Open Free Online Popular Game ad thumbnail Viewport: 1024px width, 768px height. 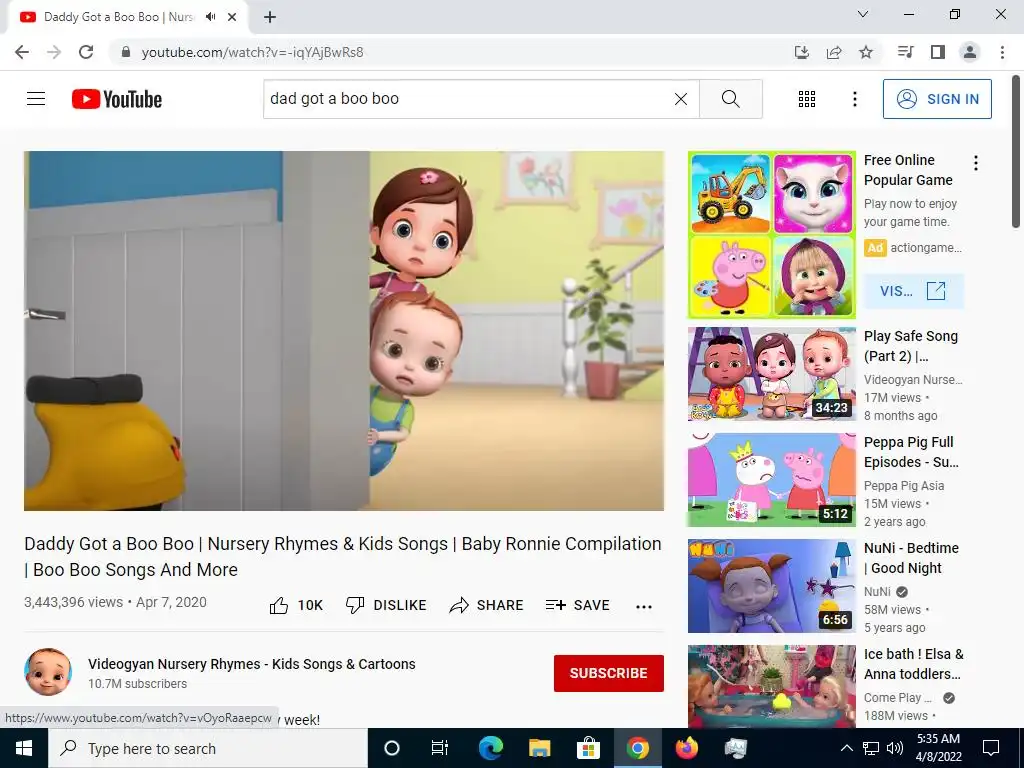771,235
